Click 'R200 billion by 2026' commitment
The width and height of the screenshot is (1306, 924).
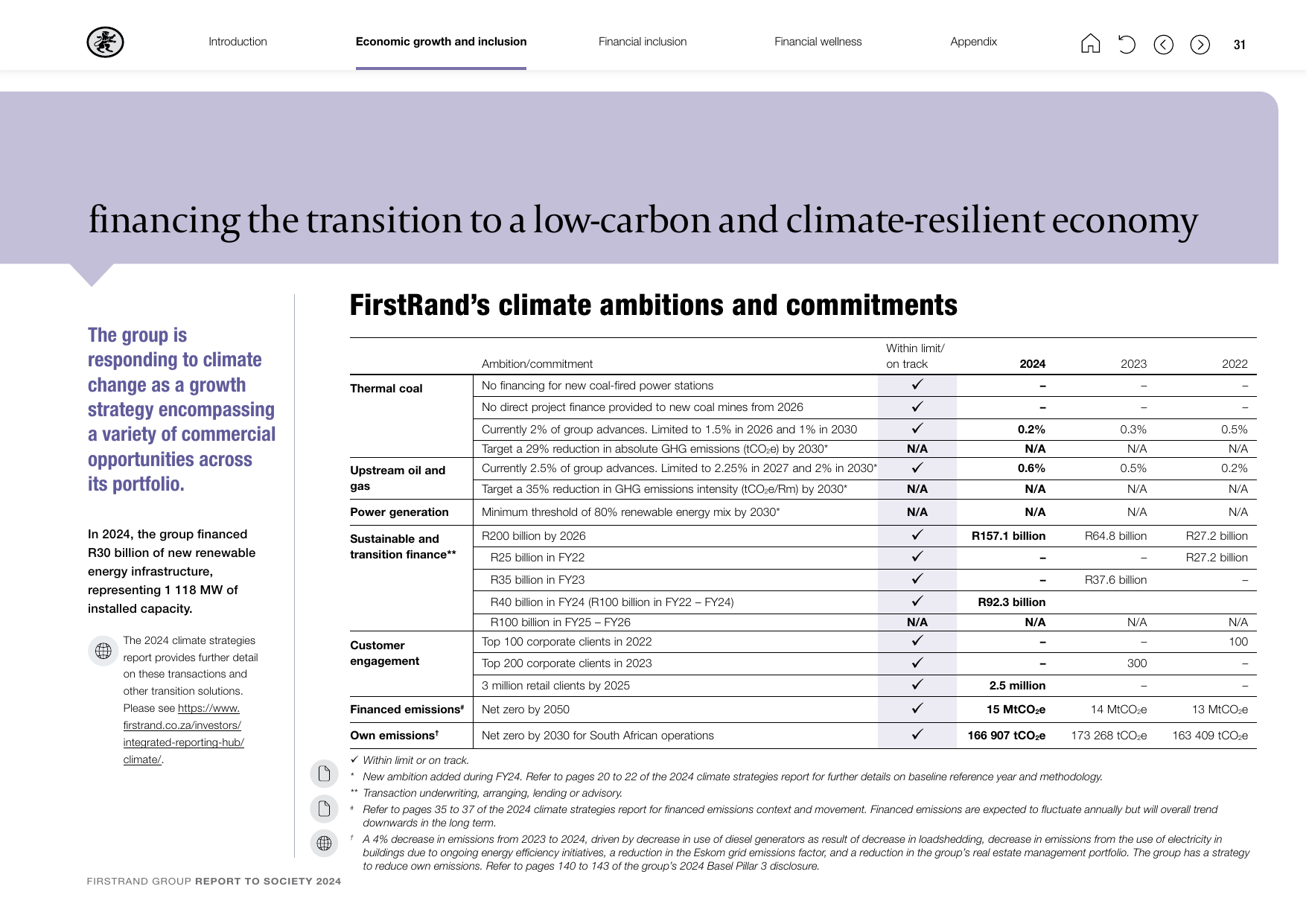tap(533, 536)
